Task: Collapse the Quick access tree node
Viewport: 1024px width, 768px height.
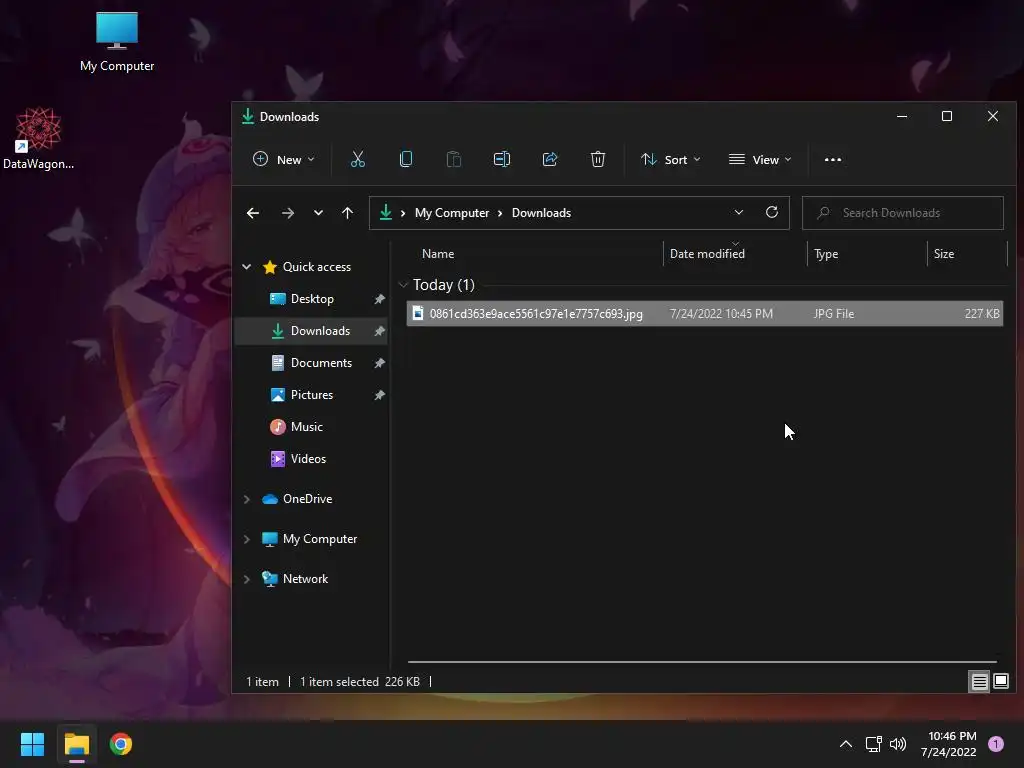Action: pyautogui.click(x=247, y=266)
